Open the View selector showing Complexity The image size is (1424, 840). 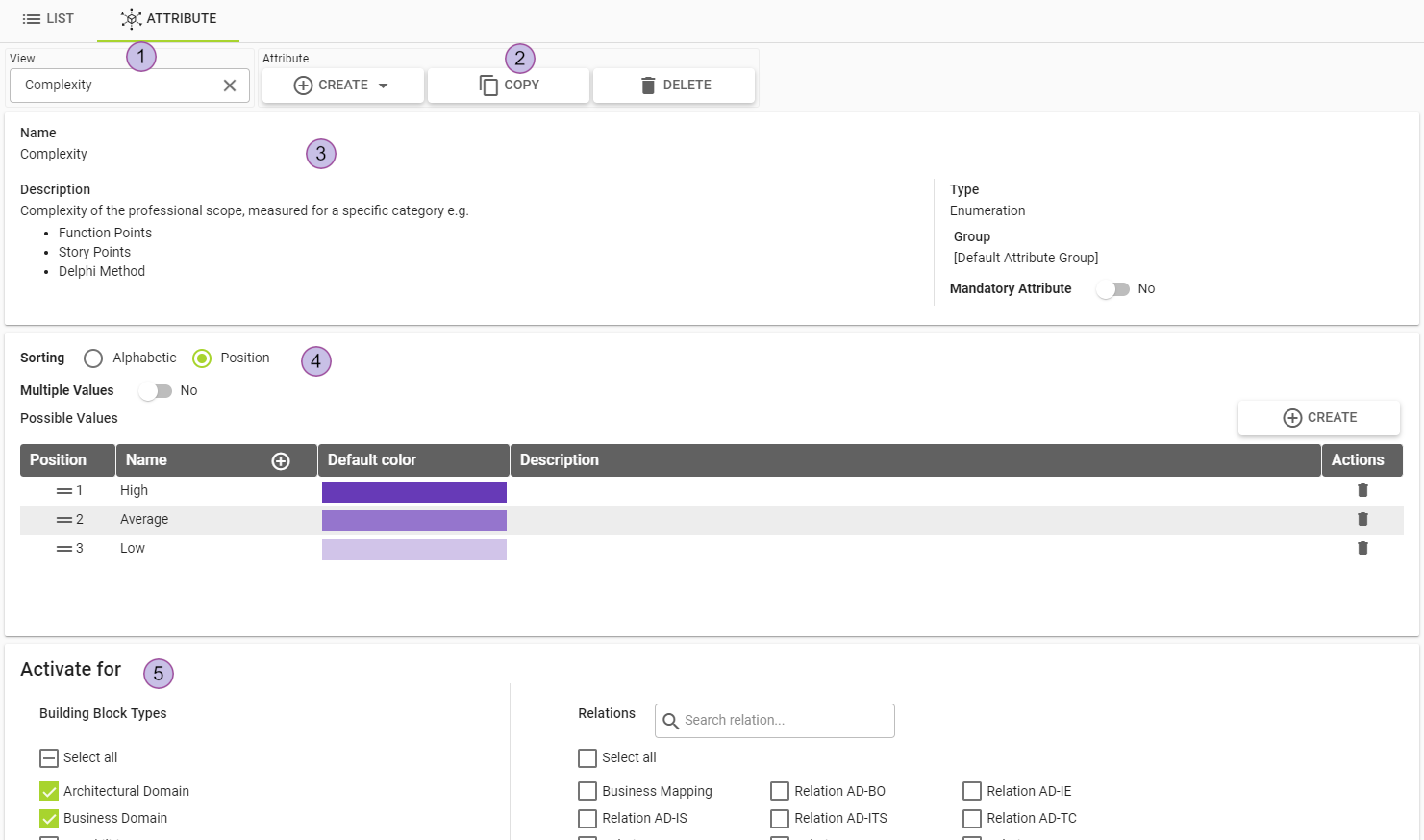[115, 86]
